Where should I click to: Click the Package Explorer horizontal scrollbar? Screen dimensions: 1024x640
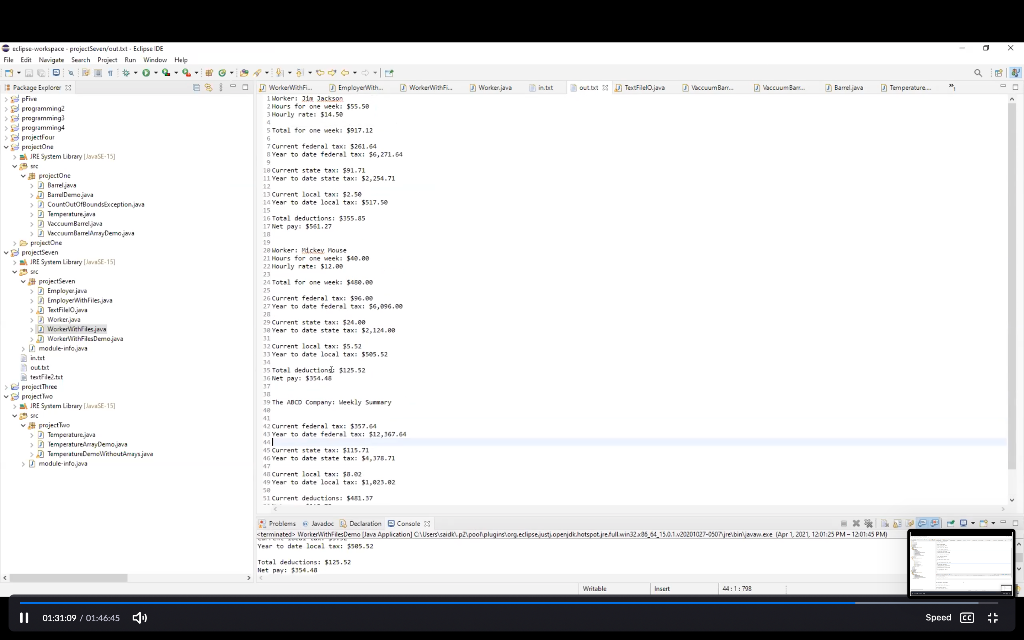click(x=68, y=578)
